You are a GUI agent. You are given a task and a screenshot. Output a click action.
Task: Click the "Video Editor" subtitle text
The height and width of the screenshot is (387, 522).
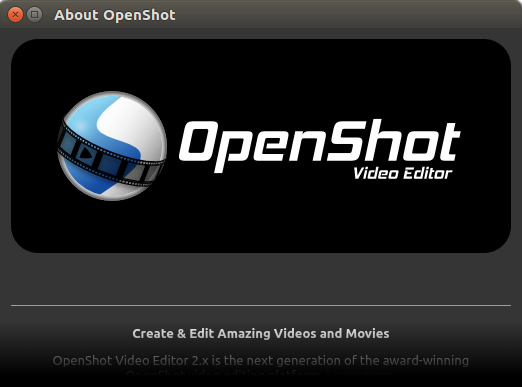402,173
